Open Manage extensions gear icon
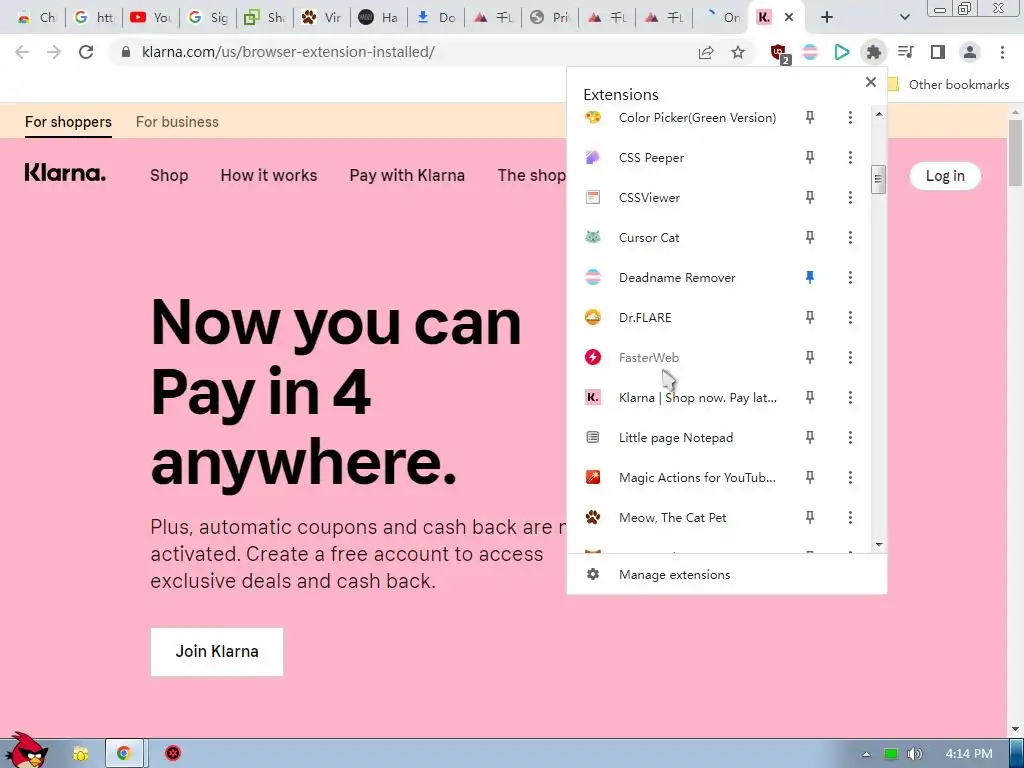The width and height of the screenshot is (1024, 768). (593, 575)
